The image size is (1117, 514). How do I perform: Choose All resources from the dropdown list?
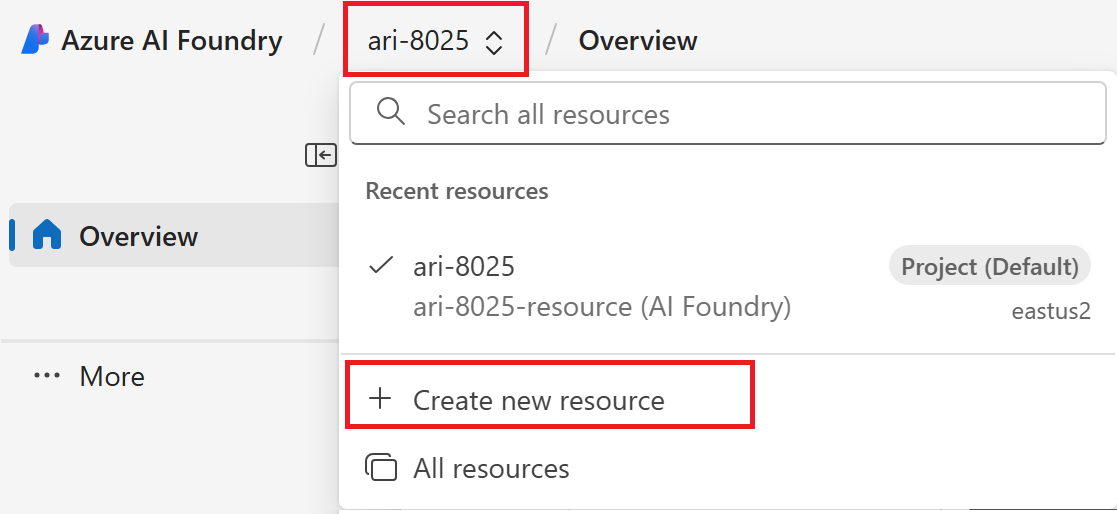tap(491, 468)
